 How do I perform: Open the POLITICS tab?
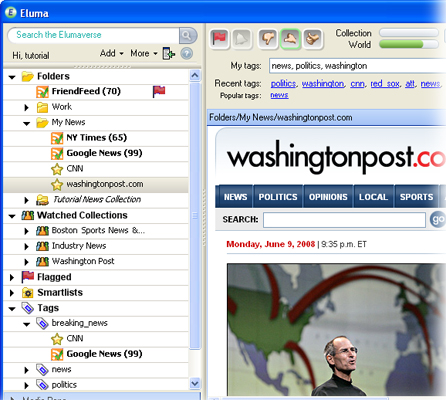[x=278, y=197]
